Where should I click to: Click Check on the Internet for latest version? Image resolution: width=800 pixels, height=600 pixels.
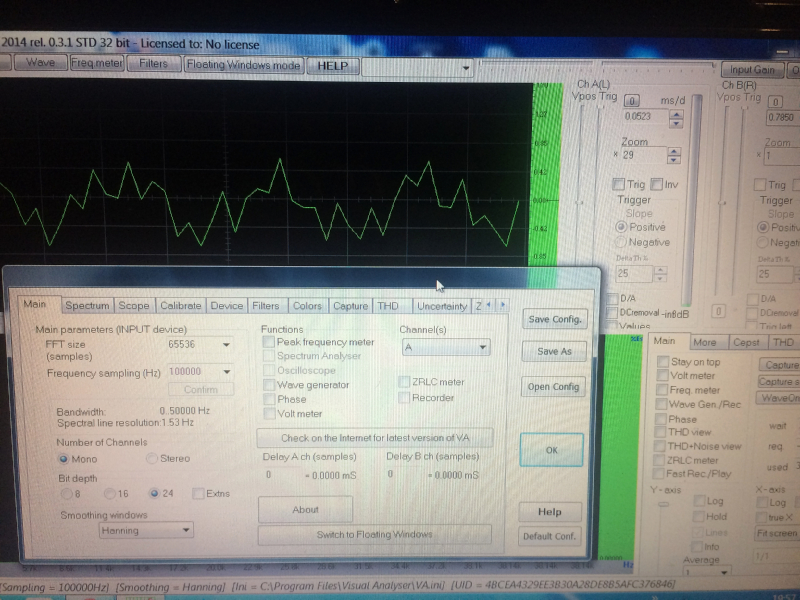(x=375, y=438)
